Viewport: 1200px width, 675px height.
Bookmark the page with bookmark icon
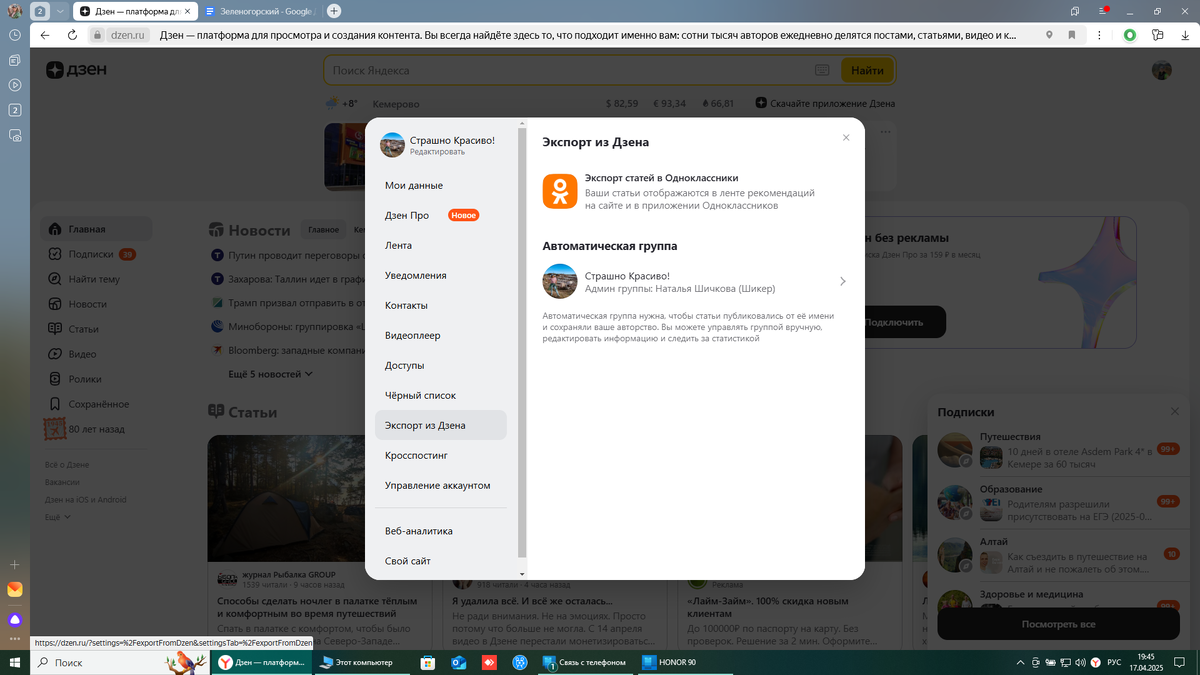(1072, 35)
